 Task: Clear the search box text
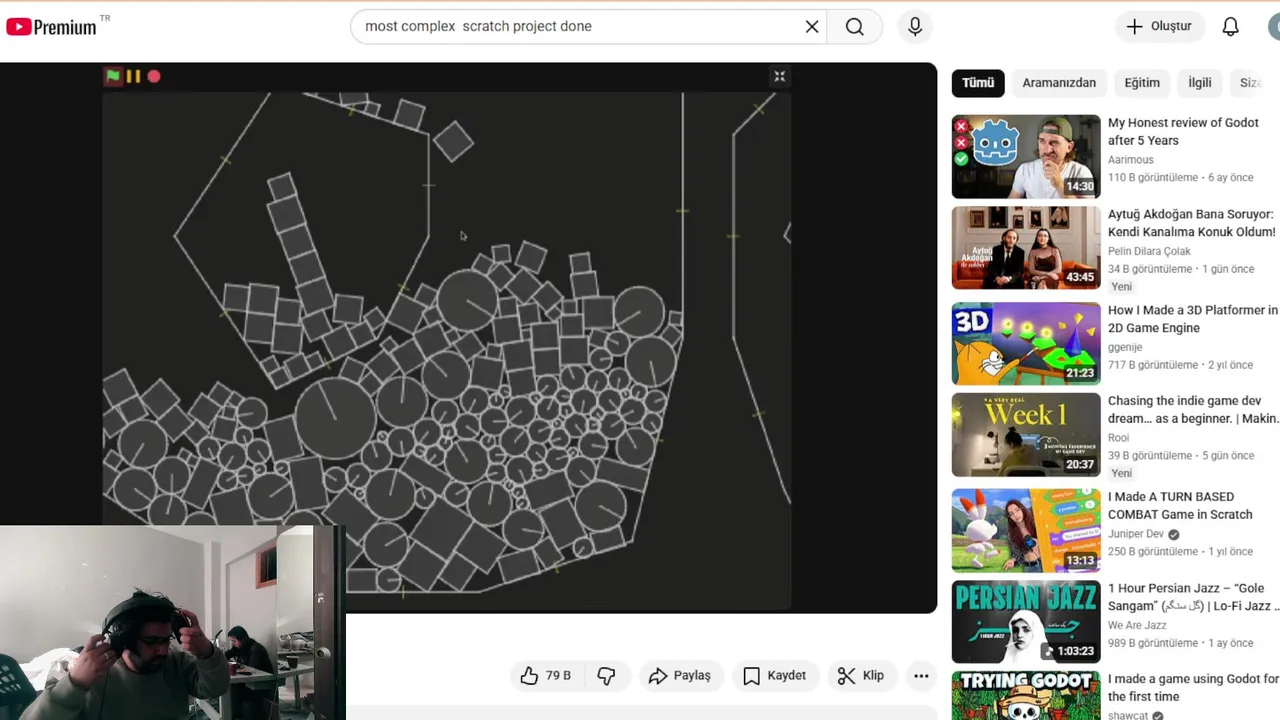point(812,27)
